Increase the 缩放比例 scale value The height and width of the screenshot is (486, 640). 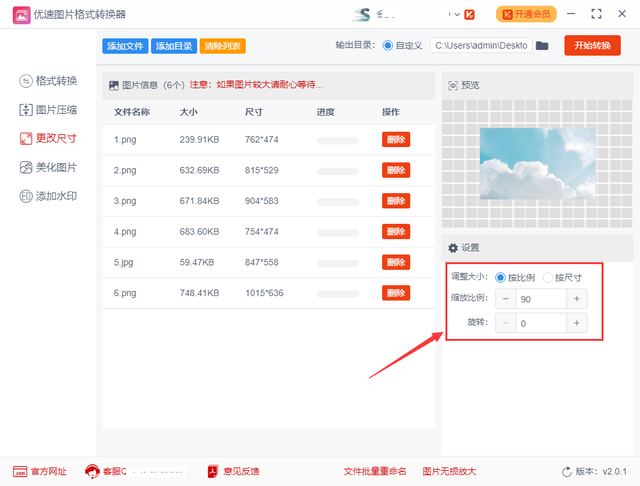pyautogui.click(x=577, y=299)
